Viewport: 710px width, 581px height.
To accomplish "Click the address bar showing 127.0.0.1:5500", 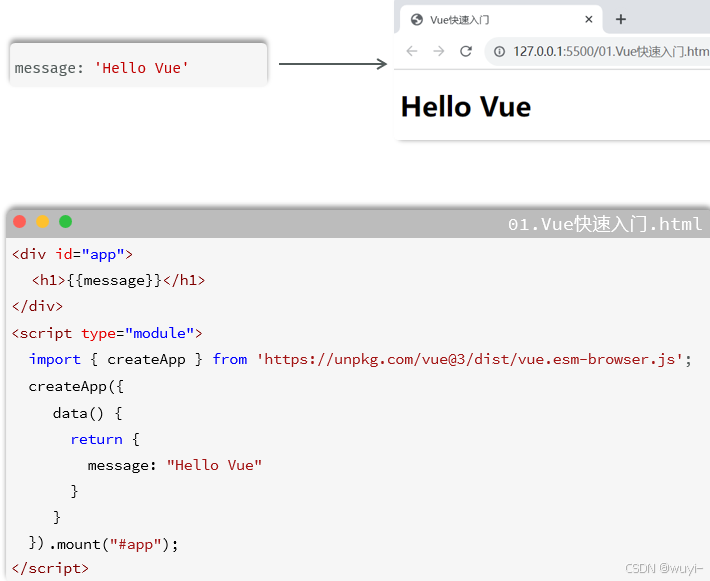I will (x=598, y=52).
